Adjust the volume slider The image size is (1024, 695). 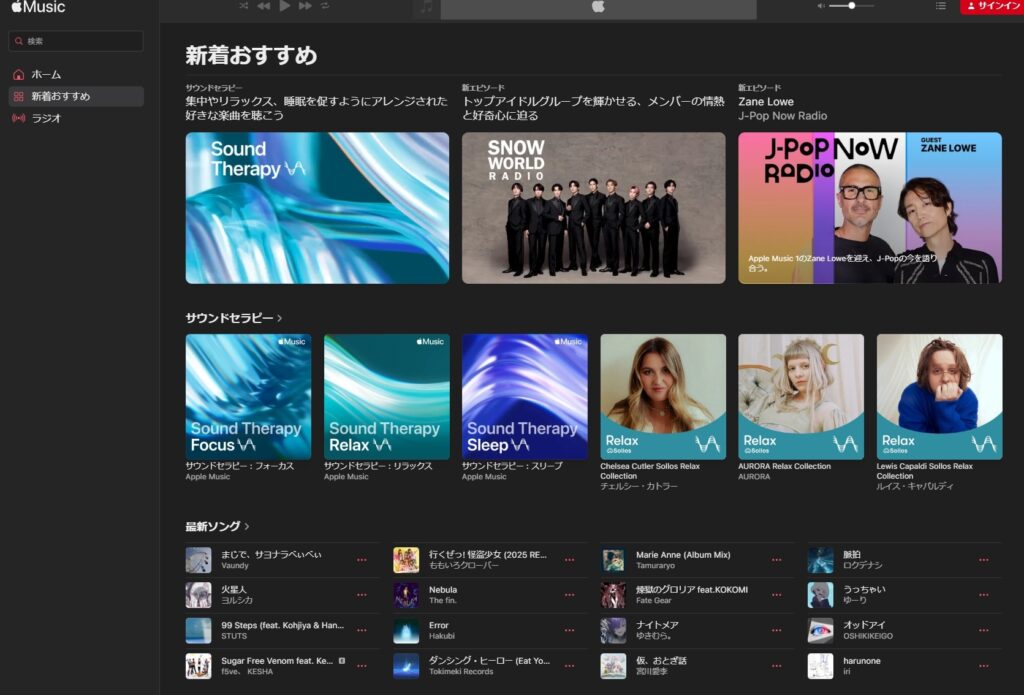point(852,6)
